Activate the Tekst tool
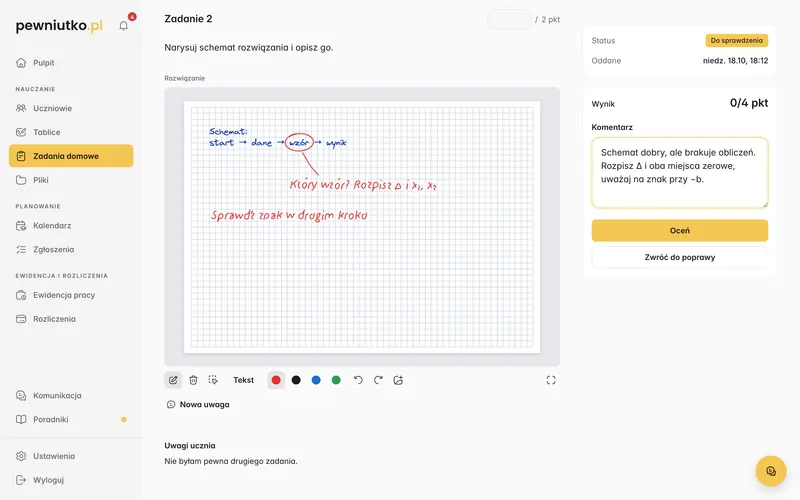800x500 pixels. pos(243,380)
